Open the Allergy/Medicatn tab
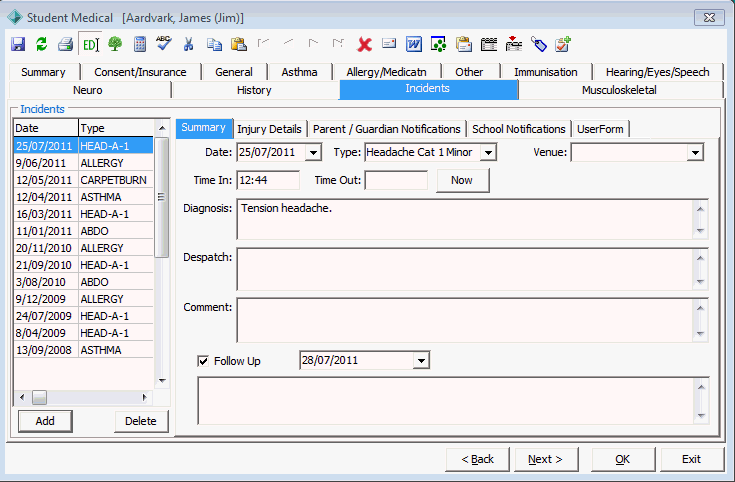The image size is (735, 482). pos(386,72)
